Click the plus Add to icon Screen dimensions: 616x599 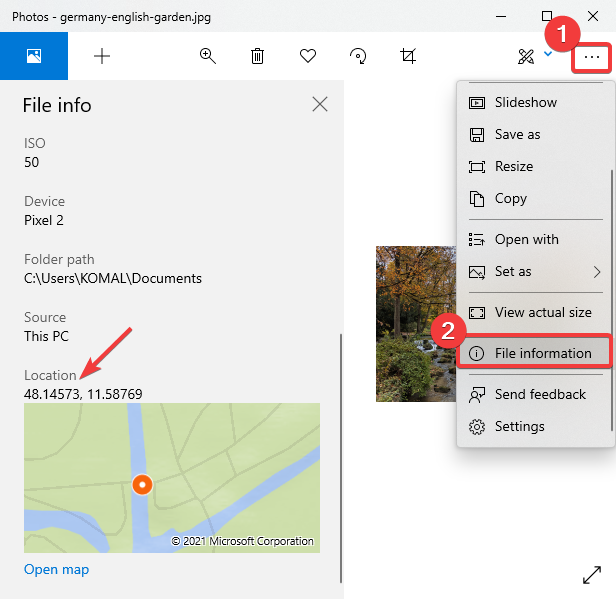[102, 56]
